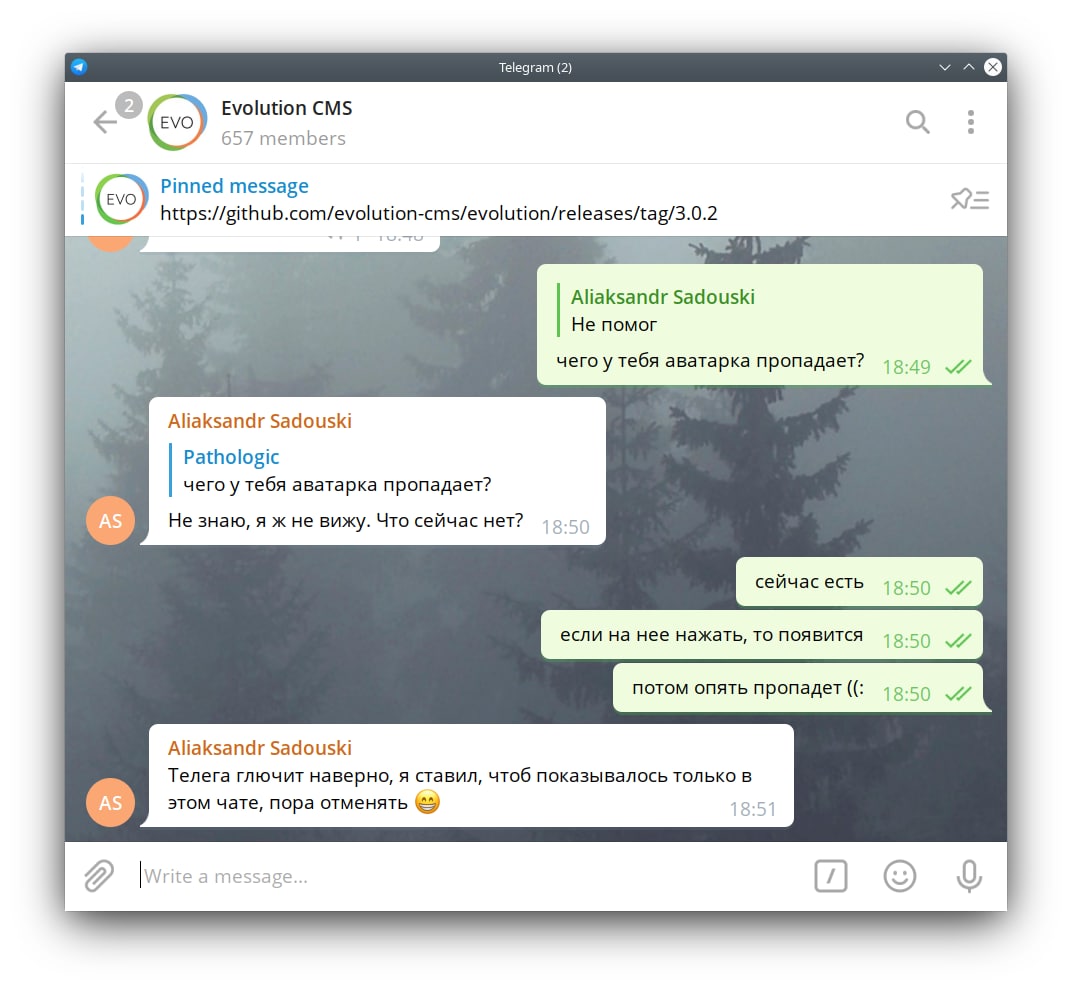Maximize window with title bar up chevron
Image resolution: width=1072 pixels, height=988 pixels.
click(969, 67)
